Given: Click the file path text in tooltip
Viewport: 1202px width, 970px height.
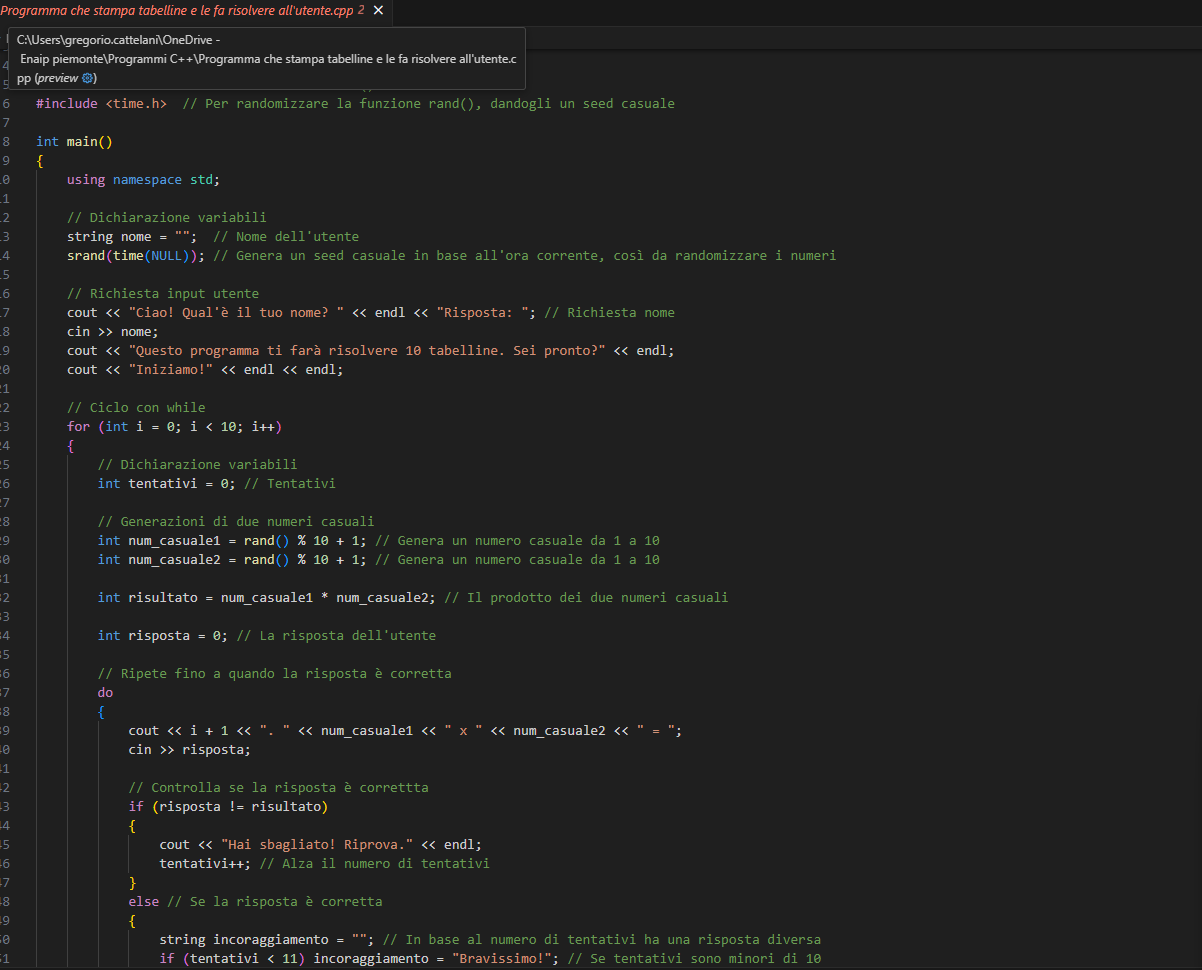Looking at the screenshot, I should [x=267, y=59].
